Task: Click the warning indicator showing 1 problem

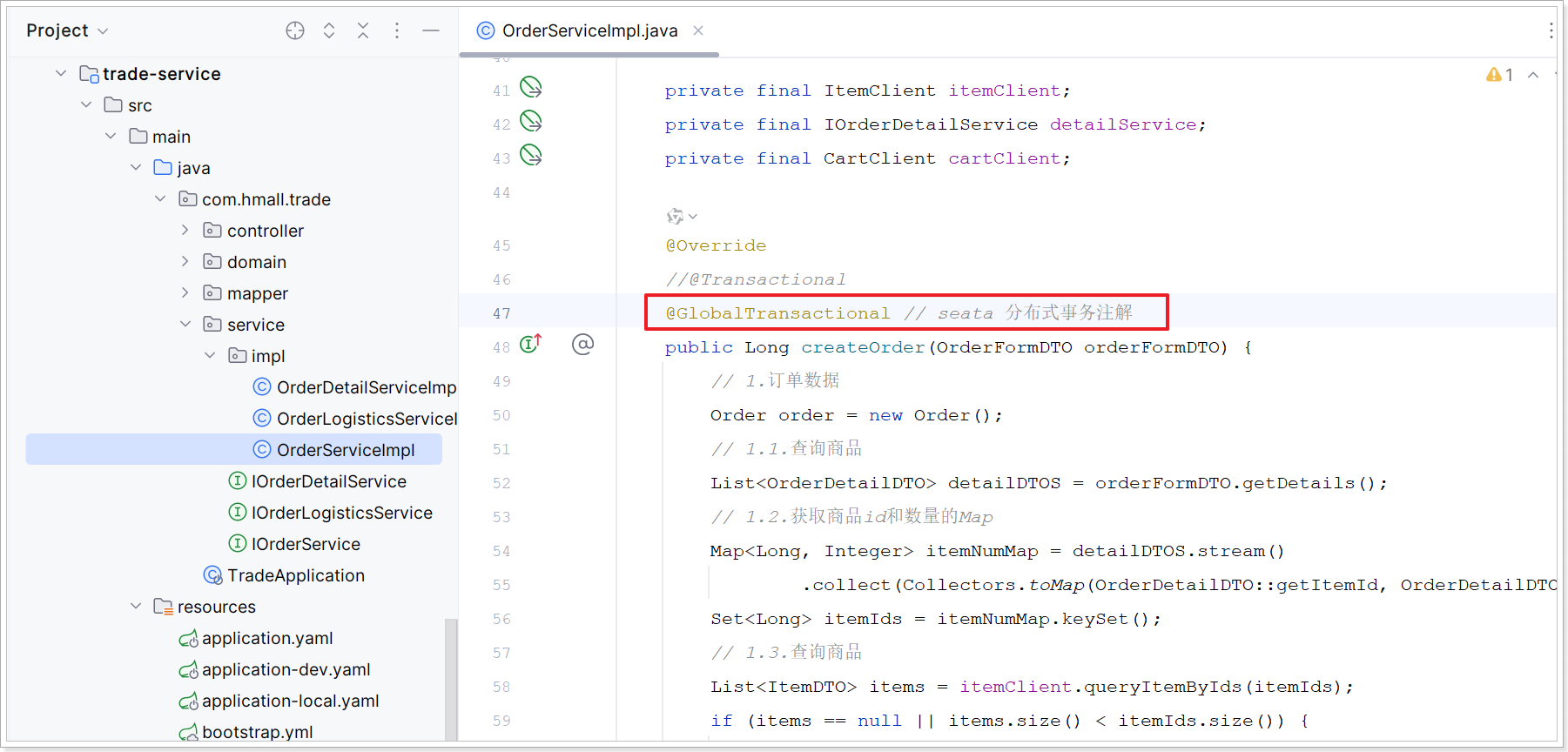Action: coord(1499,75)
